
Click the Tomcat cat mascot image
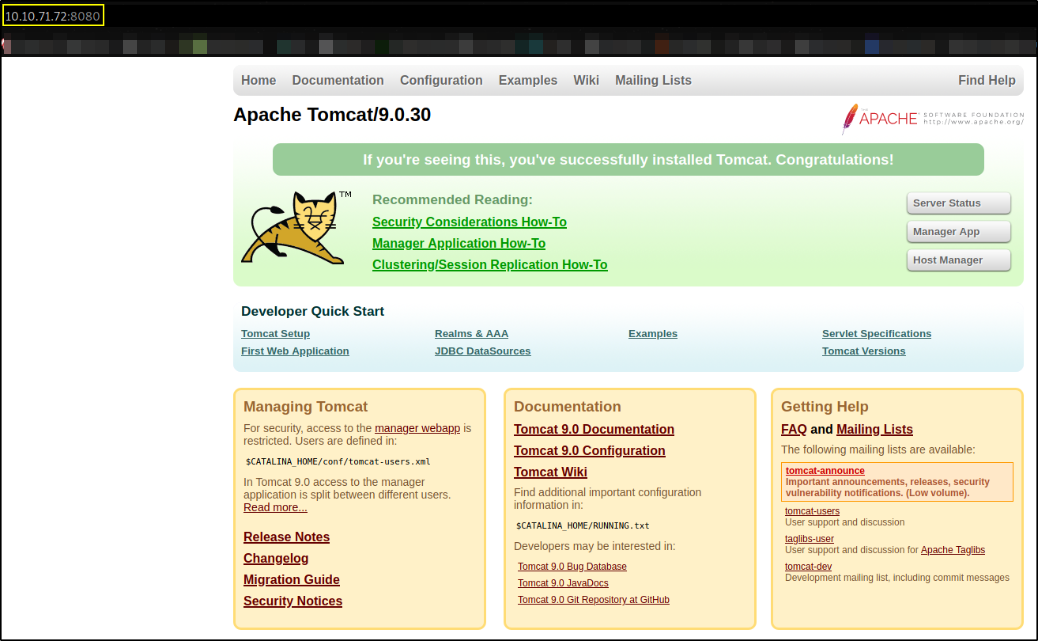point(295,228)
